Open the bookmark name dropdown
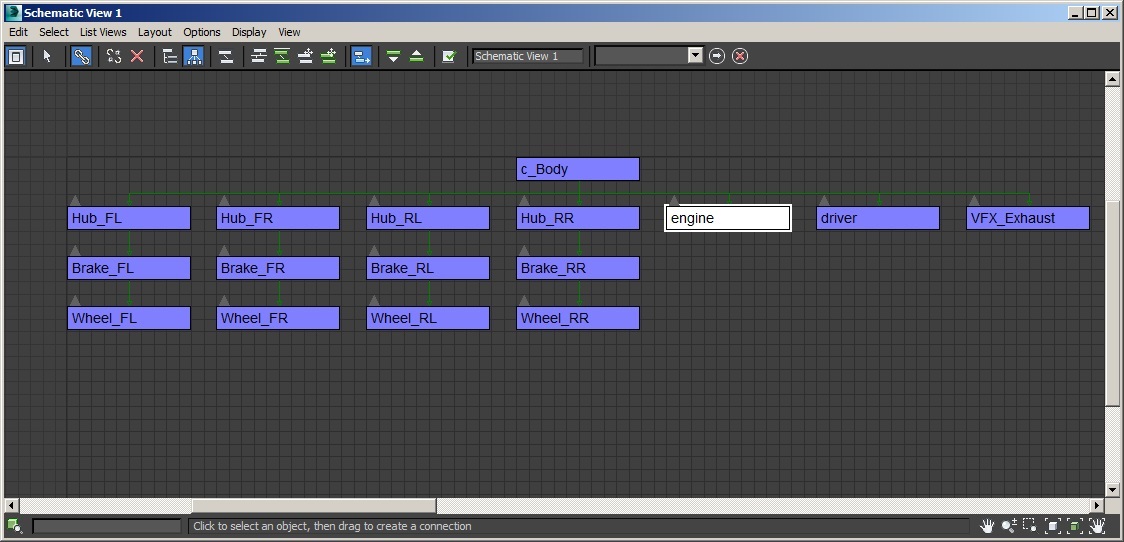1124x542 pixels. coord(695,56)
